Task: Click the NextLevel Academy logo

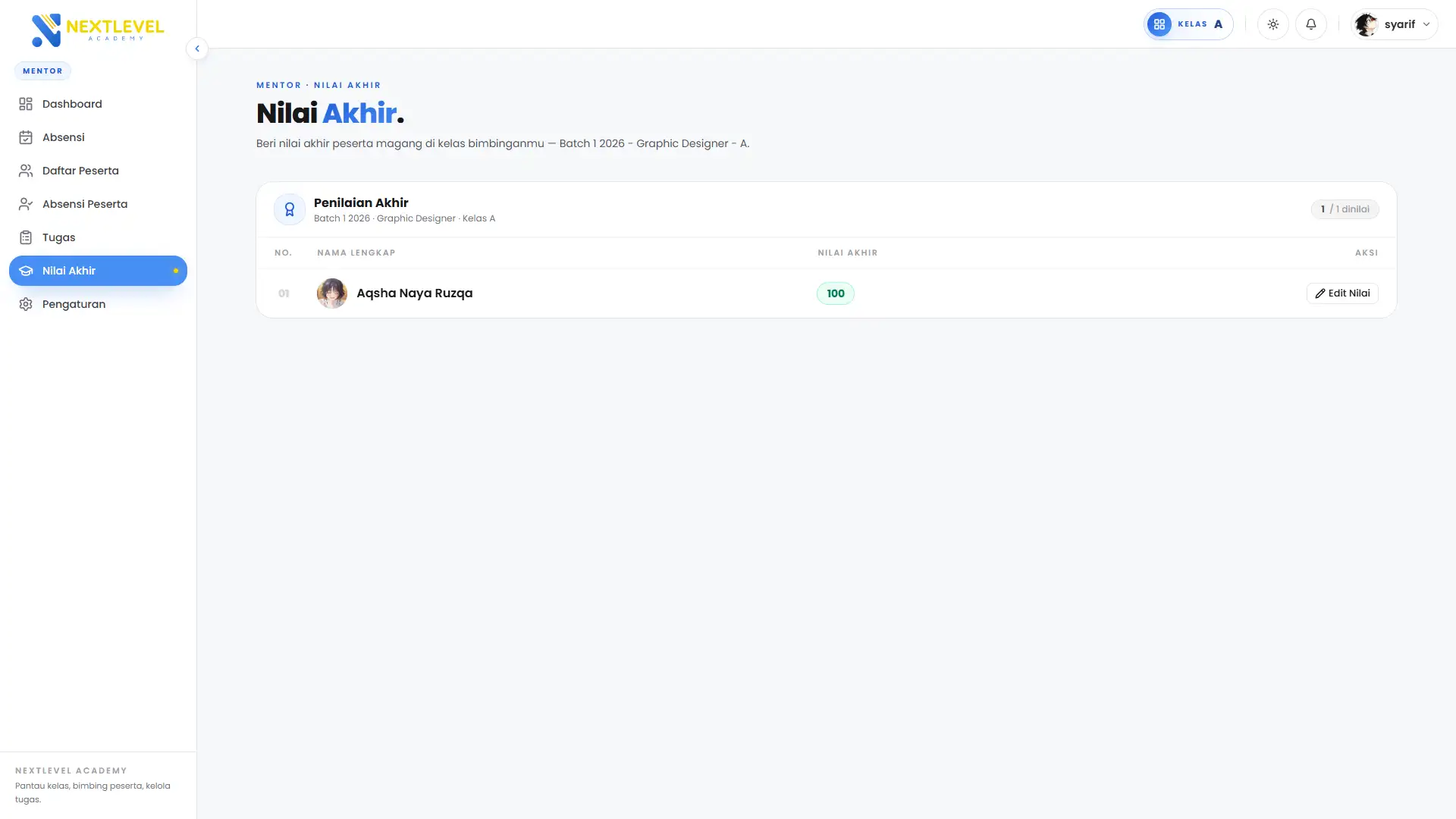Action: click(x=98, y=30)
